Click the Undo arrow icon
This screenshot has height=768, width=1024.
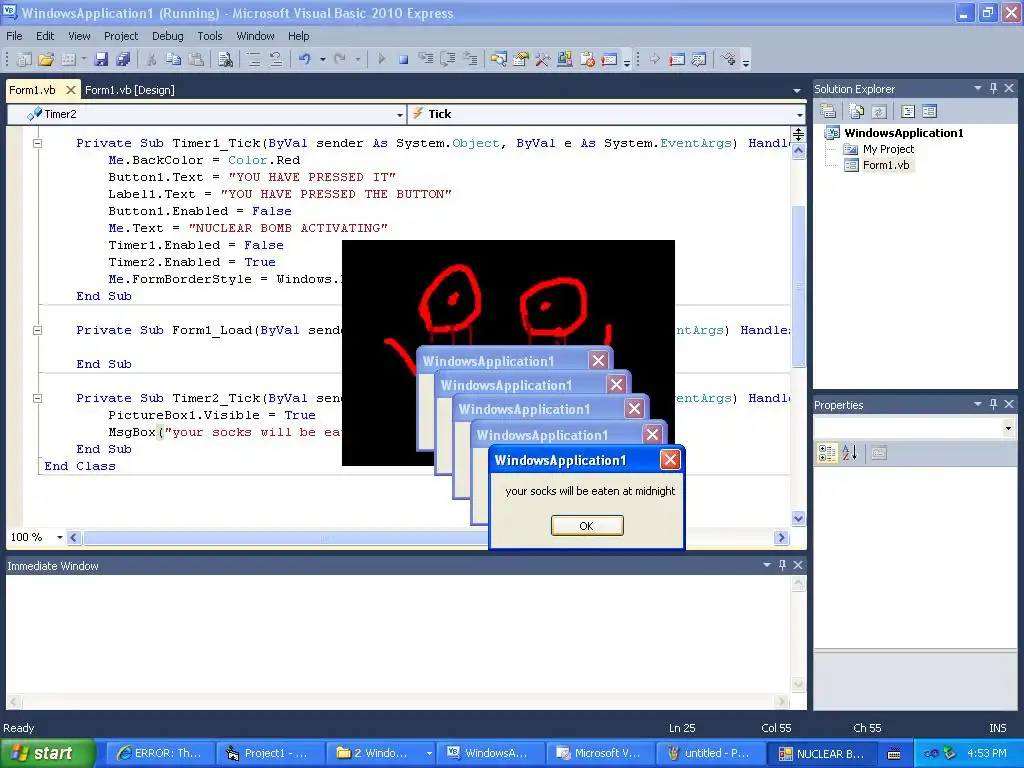click(305, 59)
